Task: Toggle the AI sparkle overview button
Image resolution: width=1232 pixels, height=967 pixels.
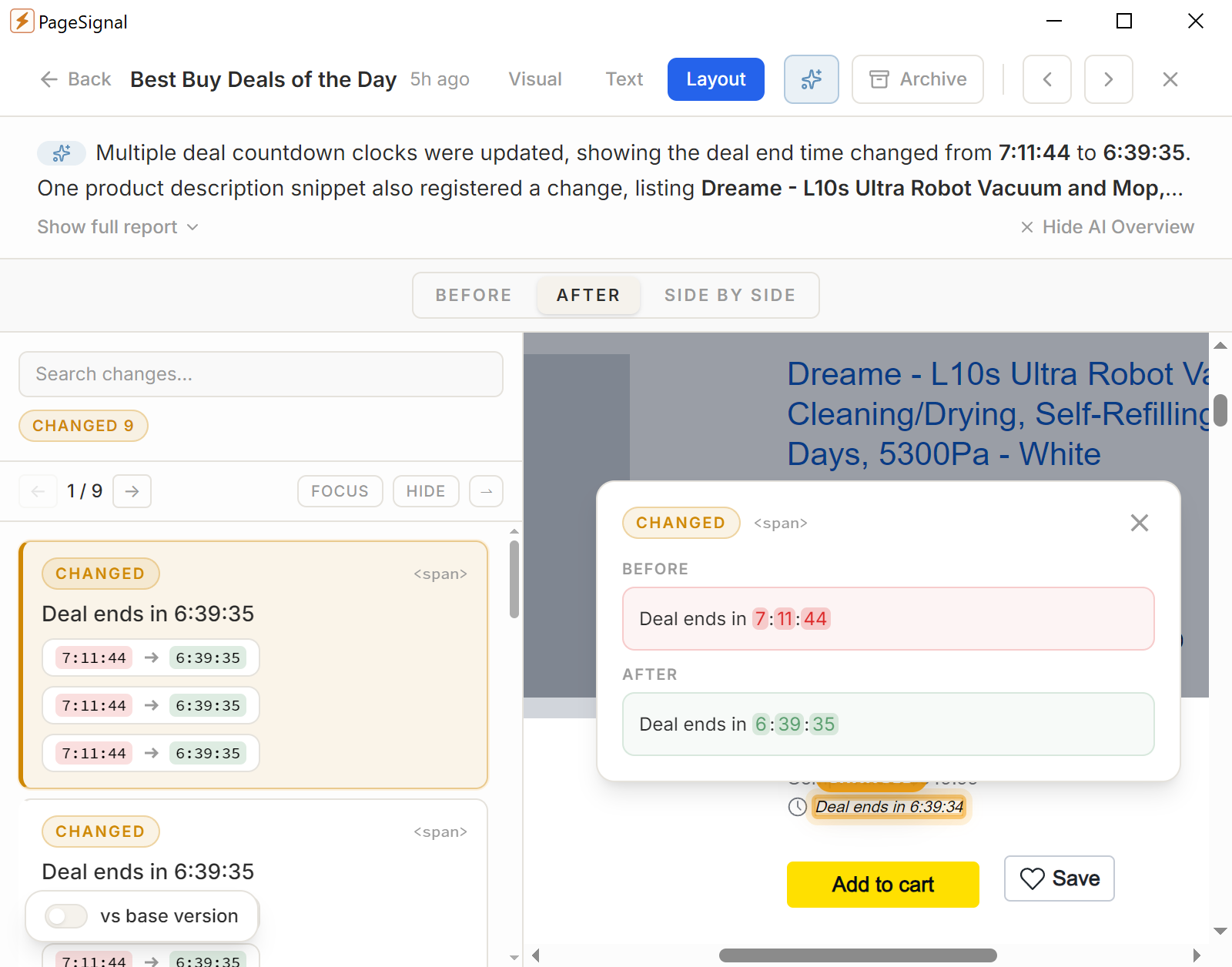Action: pos(812,79)
